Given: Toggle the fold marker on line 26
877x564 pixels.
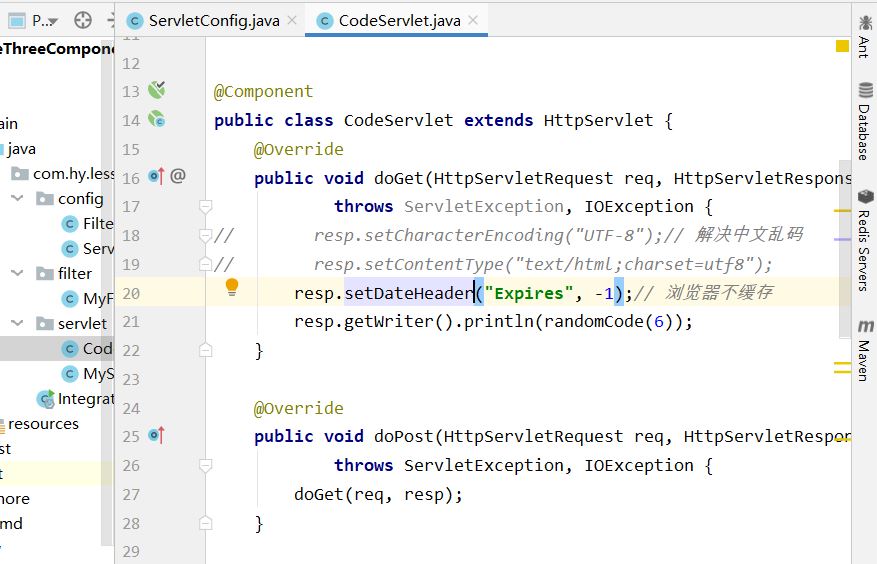Looking at the screenshot, I should (x=205, y=466).
